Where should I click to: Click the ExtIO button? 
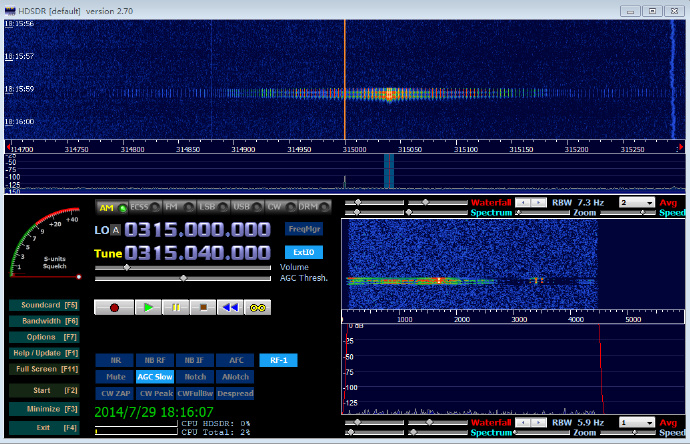pos(304,253)
